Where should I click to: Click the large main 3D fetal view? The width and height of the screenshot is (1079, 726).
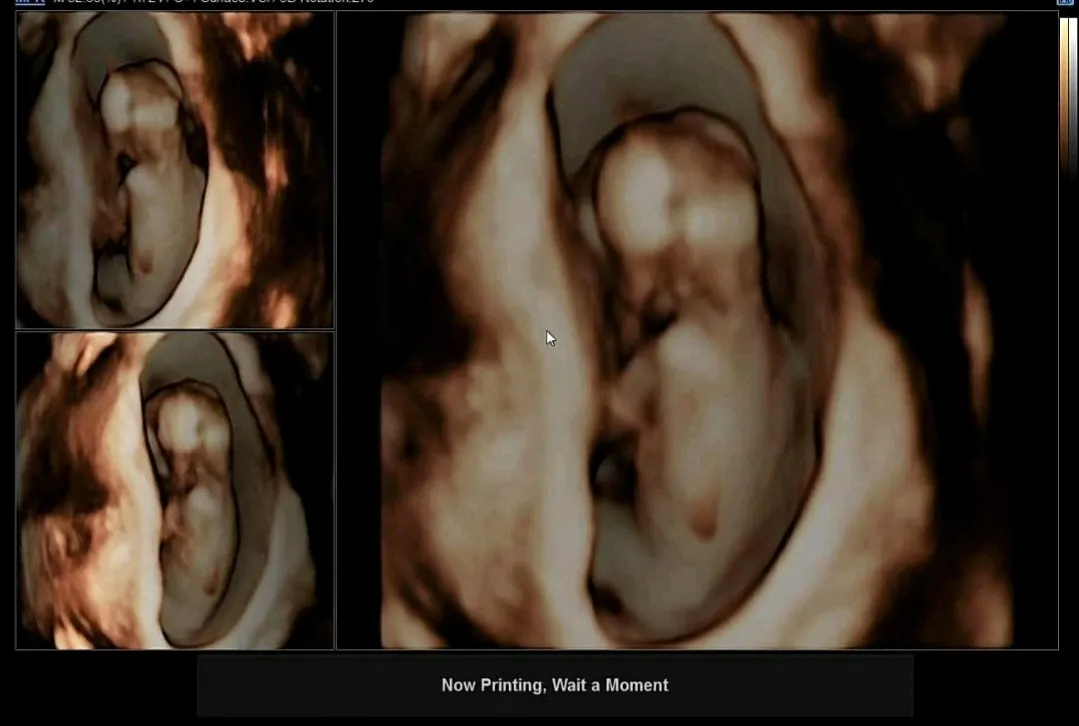click(697, 330)
